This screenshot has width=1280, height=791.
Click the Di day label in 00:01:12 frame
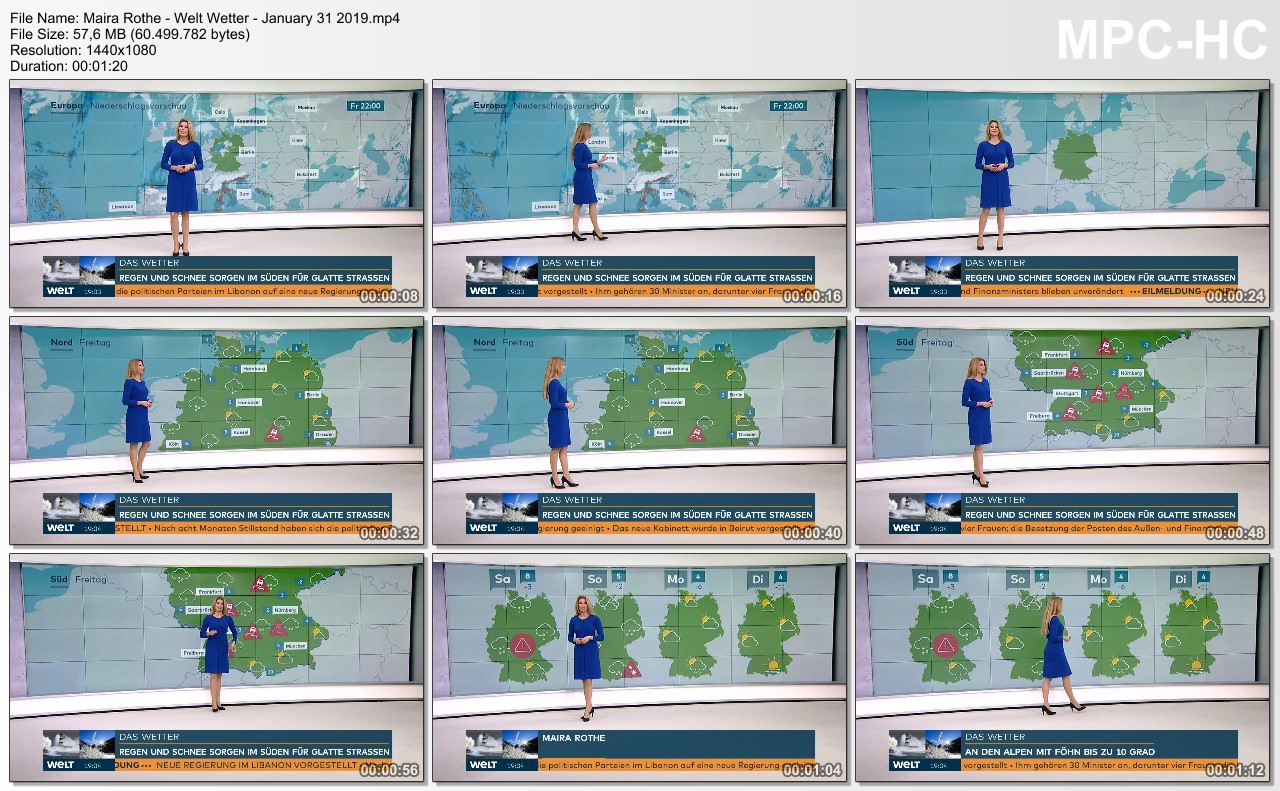click(1181, 578)
